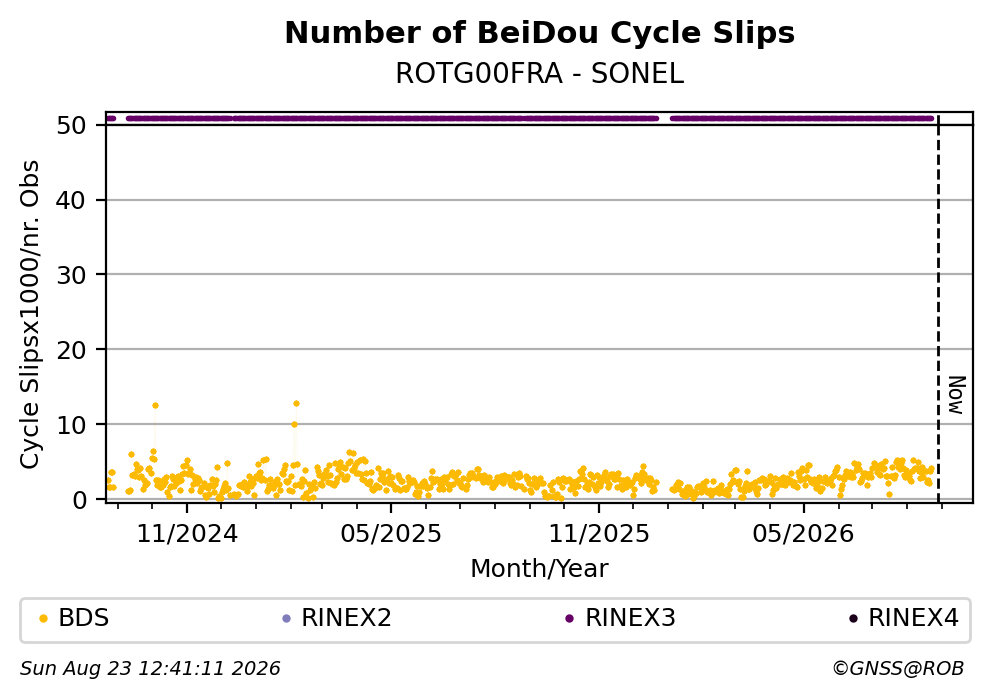Viewport: 993px width, 699px height.
Task: Click the RINEX2 legend dot
Action: point(286,619)
